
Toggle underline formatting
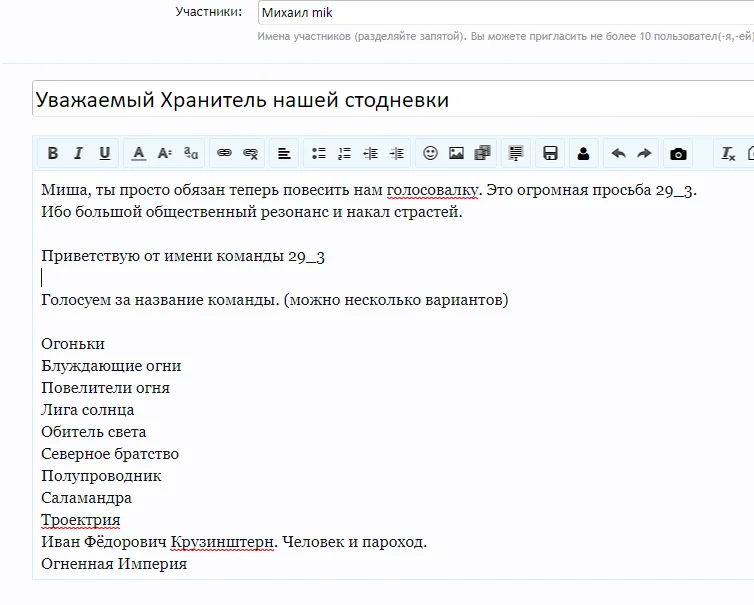[x=104, y=153]
